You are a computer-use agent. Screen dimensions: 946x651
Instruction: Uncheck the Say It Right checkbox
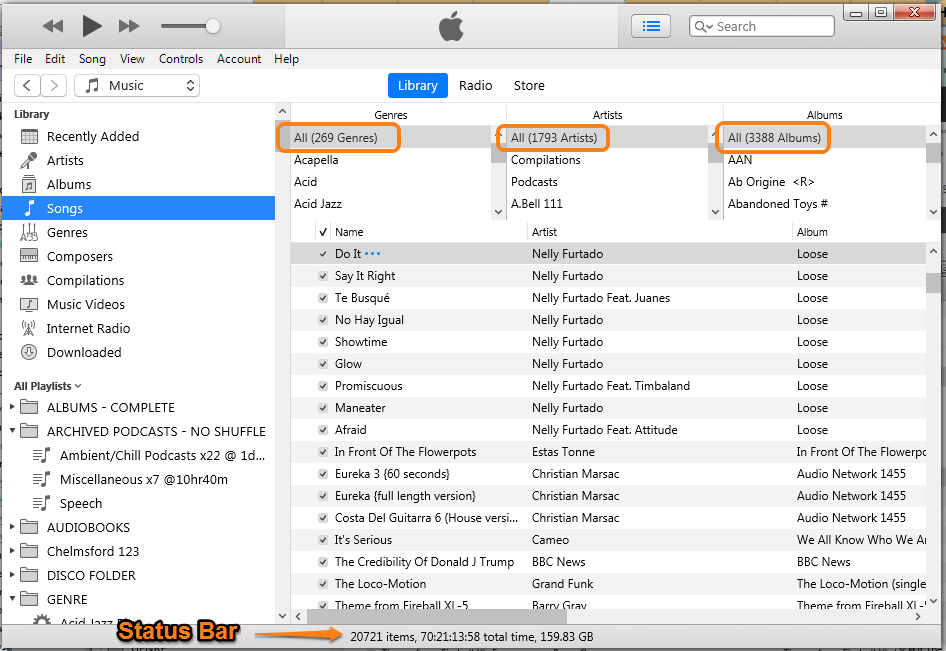pyautogui.click(x=323, y=276)
